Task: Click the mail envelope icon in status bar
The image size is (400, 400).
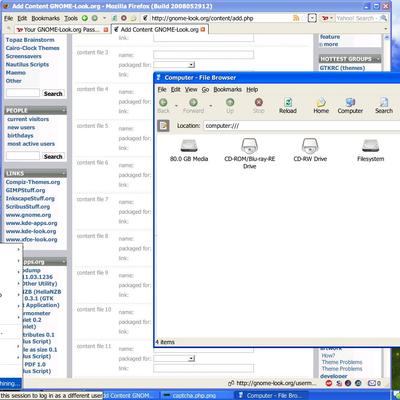Action: tap(372, 383)
